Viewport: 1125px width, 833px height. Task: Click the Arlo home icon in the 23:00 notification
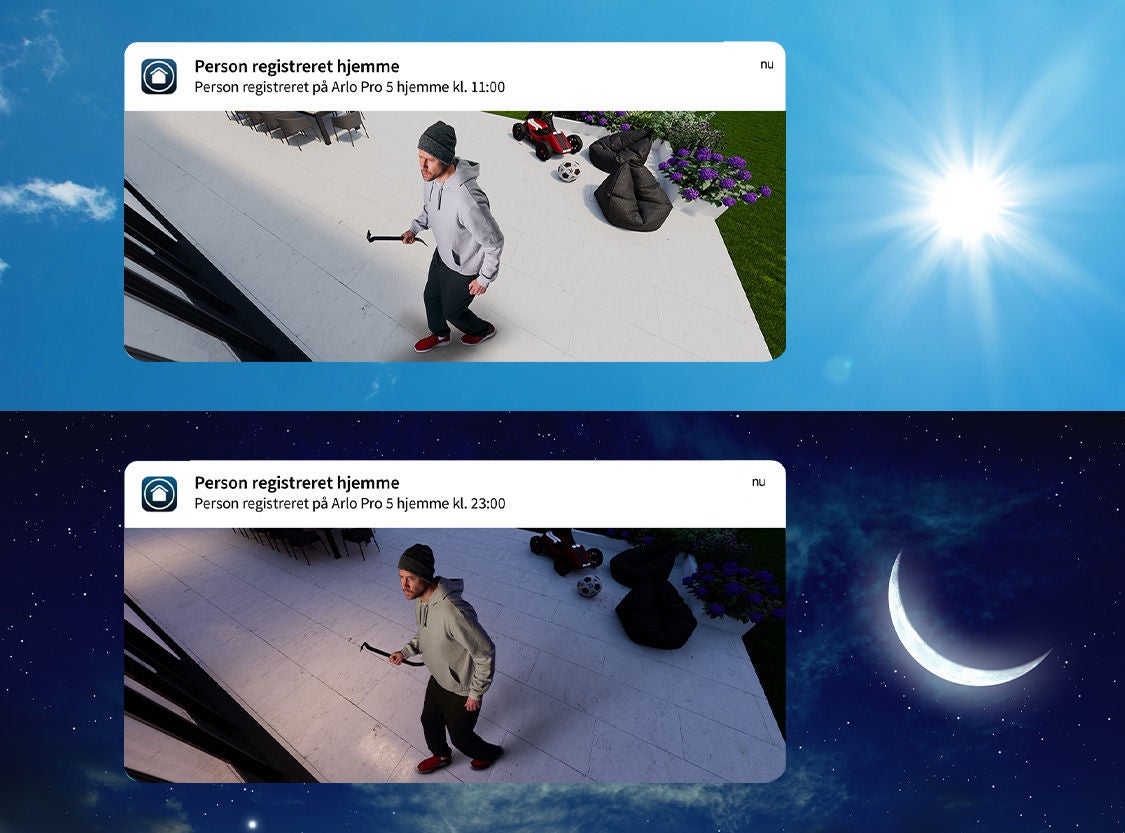pyautogui.click(x=159, y=494)
